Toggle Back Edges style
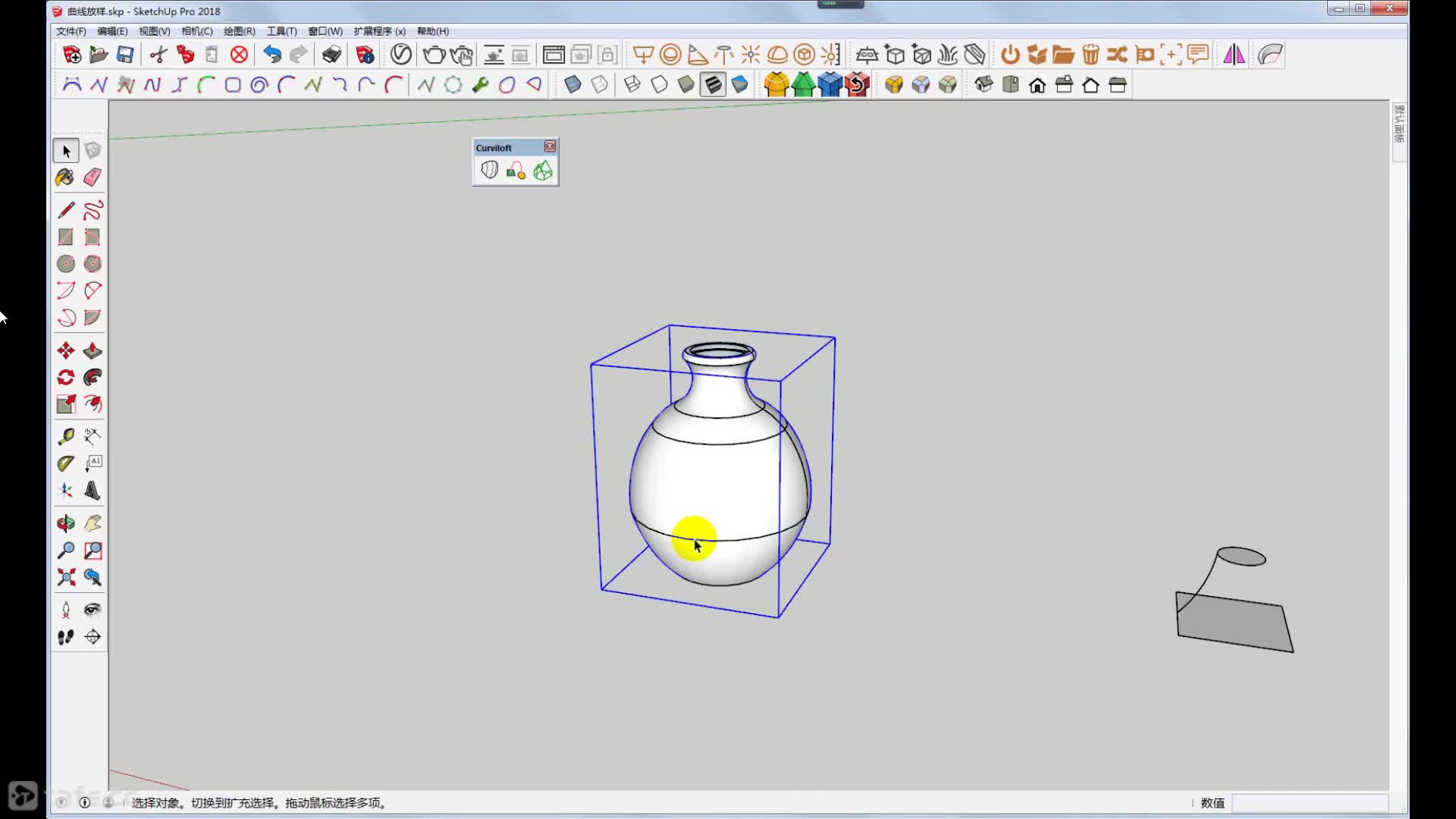The image size is (1456, 819). pos(599,85)
